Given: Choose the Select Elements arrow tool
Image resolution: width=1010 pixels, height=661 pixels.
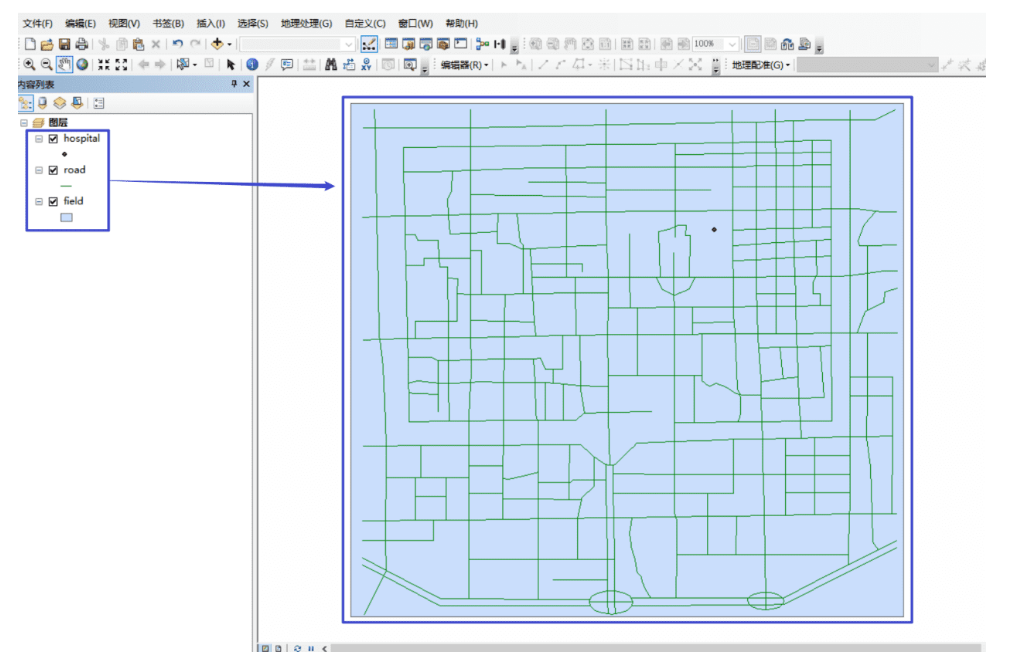Looking at the screenshot, I should click(x=231, y=64).
